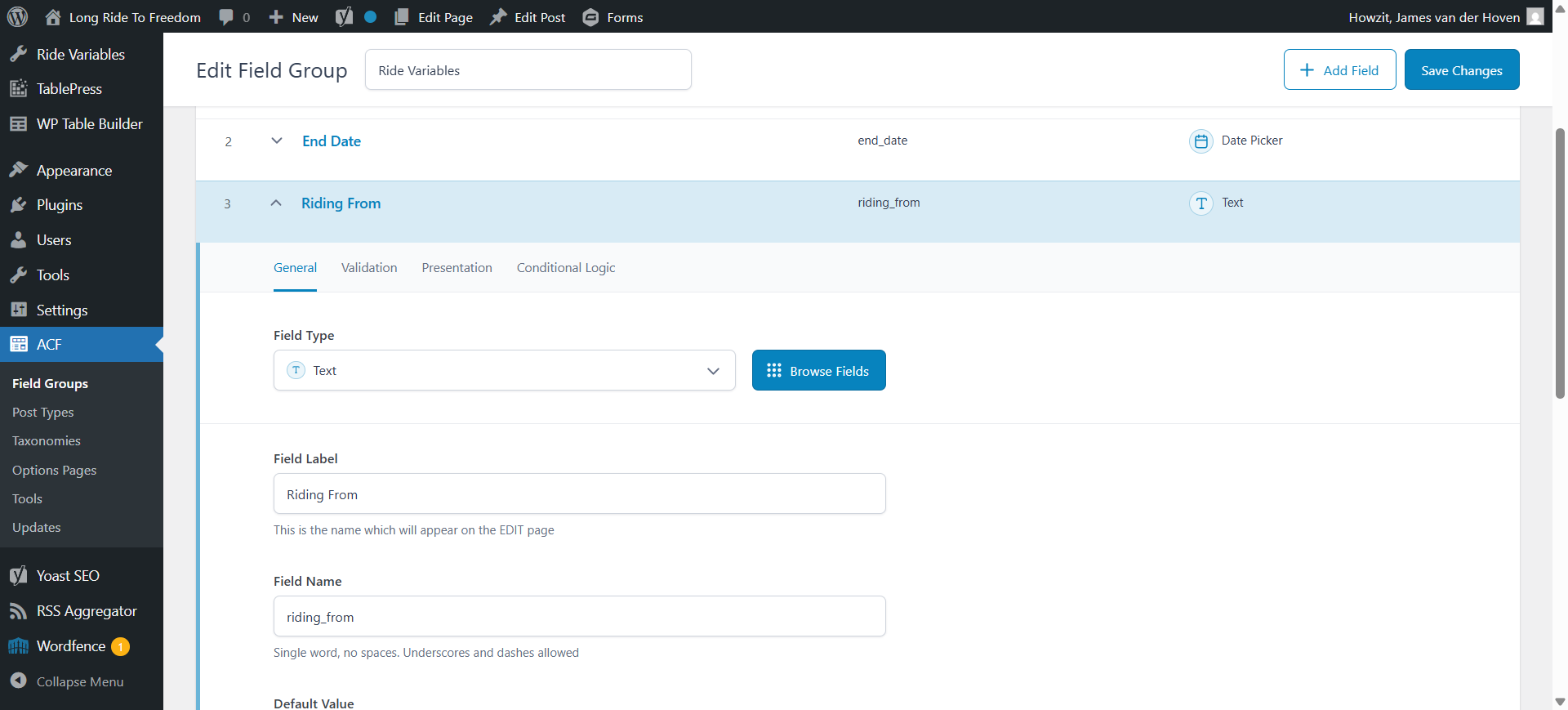This screenshot has height=710, width=1568.
Task: Open the comments bubble icon
Action: click(226, 17)
